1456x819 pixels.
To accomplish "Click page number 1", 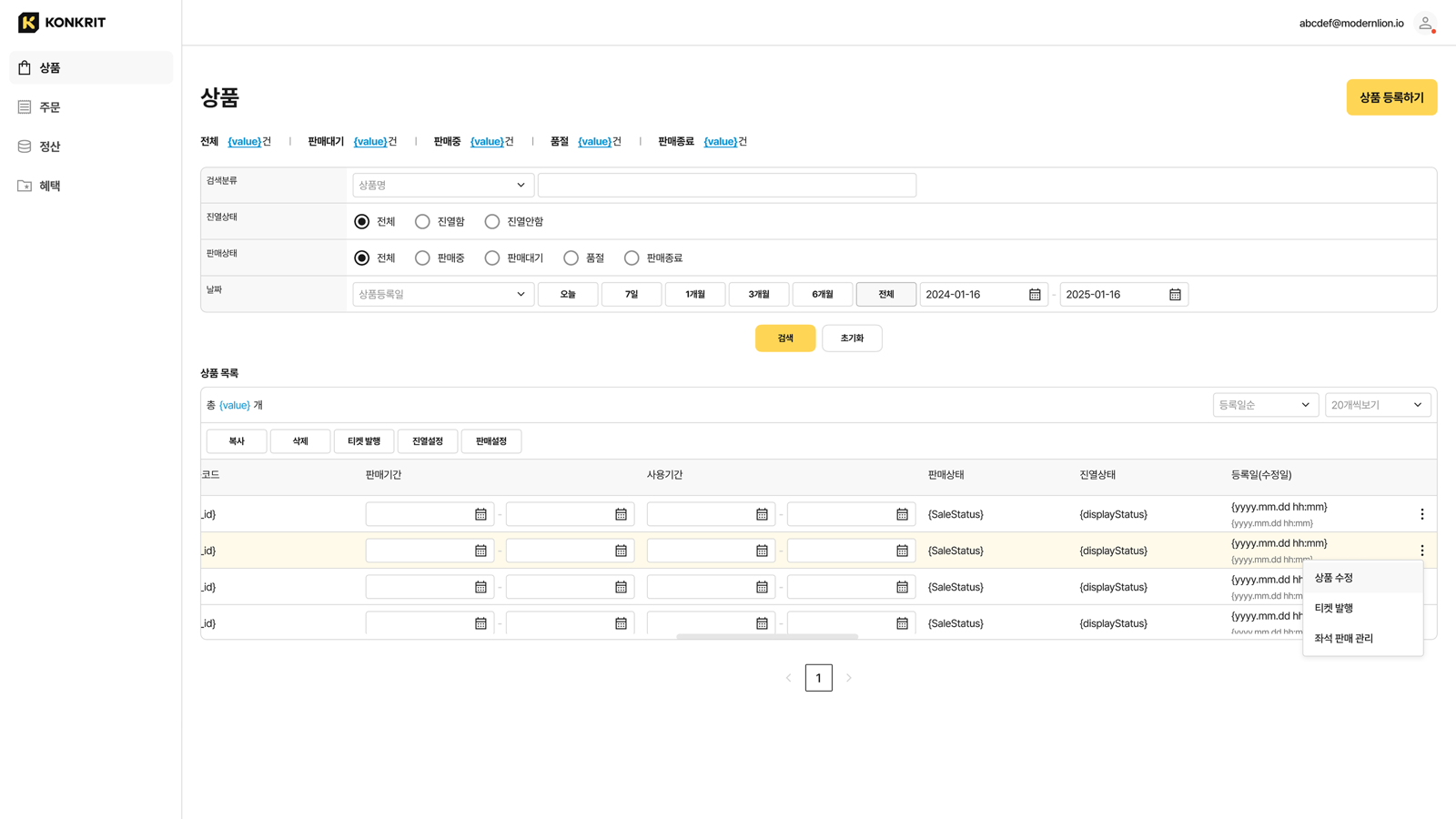I will click(x=819, y=678).
